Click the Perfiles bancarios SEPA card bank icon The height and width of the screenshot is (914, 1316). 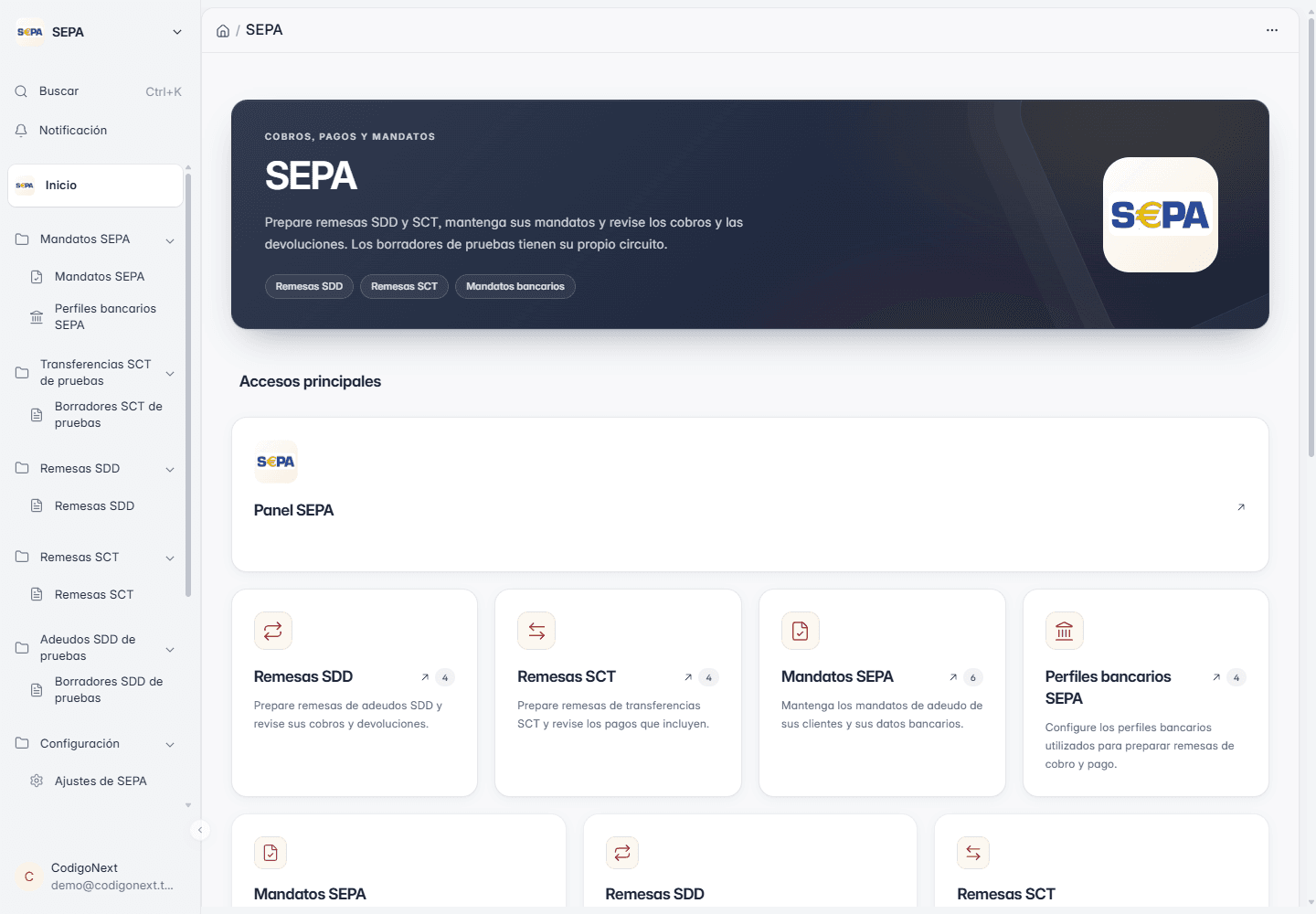[1065, 631]
